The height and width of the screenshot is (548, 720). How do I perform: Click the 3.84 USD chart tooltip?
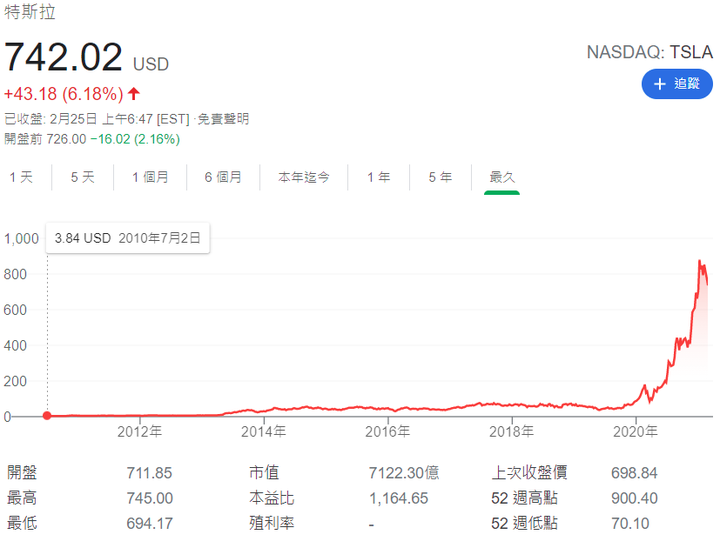click(x=128, y=238)
